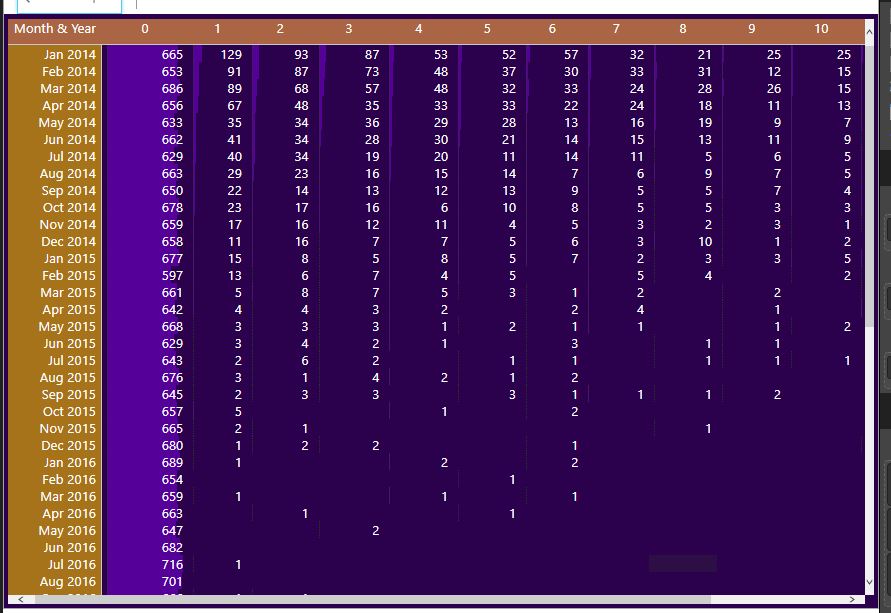891x613 pixels.
Task: Click value 682 in Jun 2016 row
Action: pyautogui.click(x=172, y=548)
